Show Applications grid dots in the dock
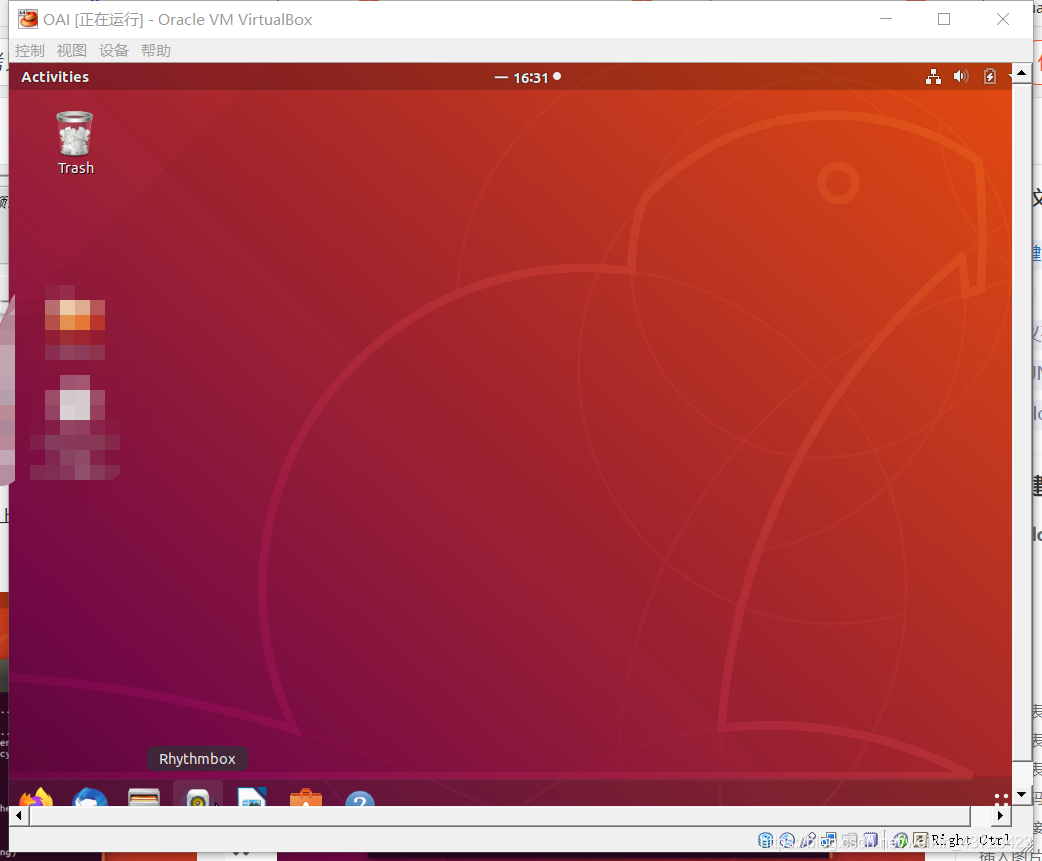The height and width of the screenshot is (861, 1042). [x=1001, y=799]
